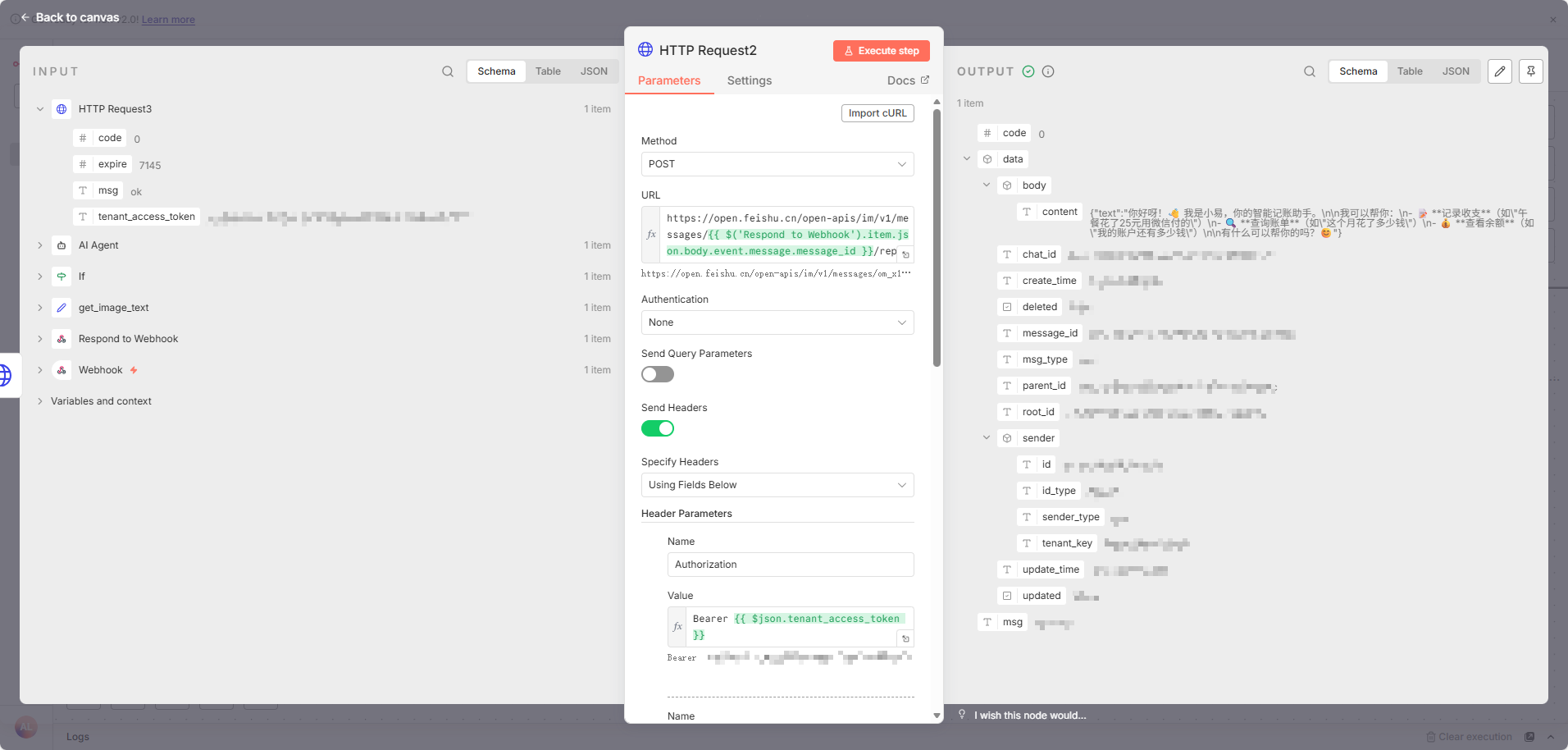Enable the Send Query Parameters toggle
This screenshot has height=750, width=1568.
(x=657, y=374)
